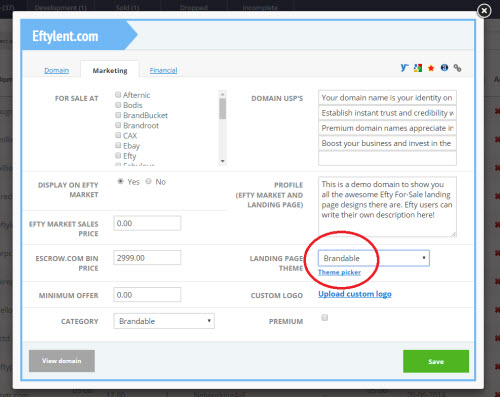Click the gray chain link icon

pyautogui.click(x=457, y=68)
